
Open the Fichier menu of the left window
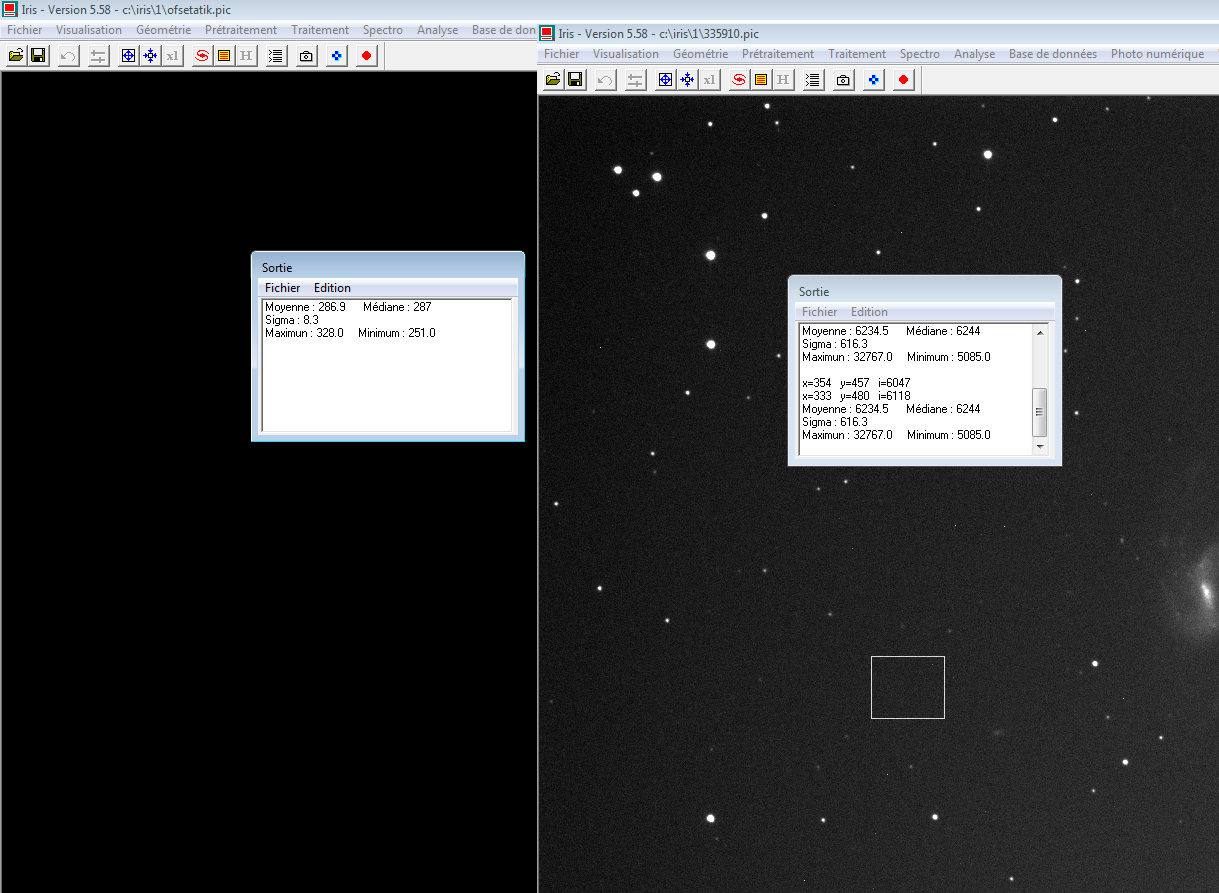click(x=24, y=30)
